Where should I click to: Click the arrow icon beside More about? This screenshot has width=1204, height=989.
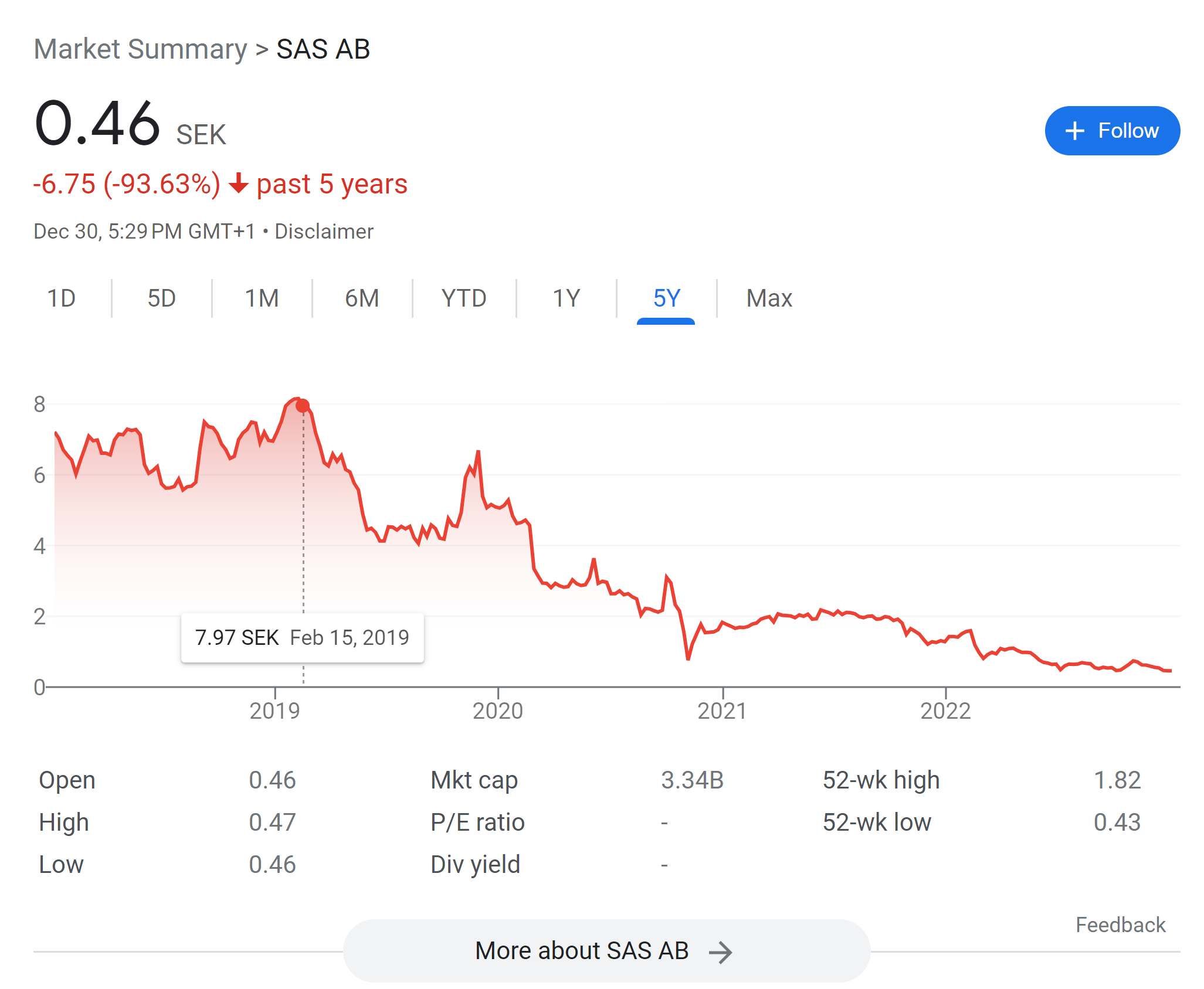pyautogui.click(x=720, y=952)
